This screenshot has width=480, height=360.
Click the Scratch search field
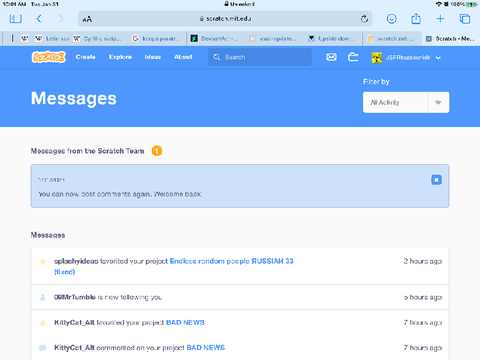click(x=260, y=57)
